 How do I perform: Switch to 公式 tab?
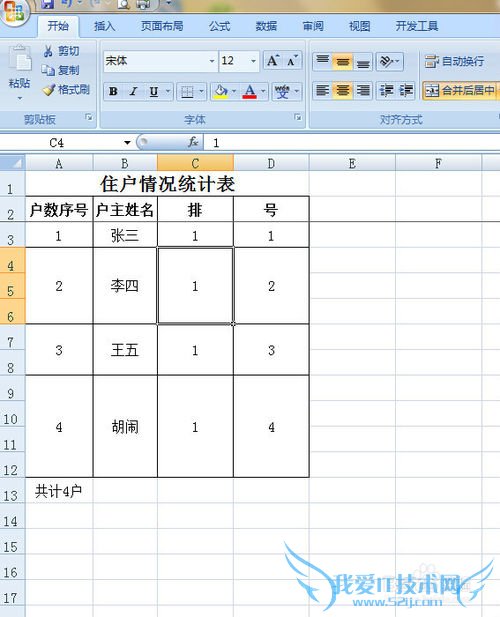[x=219, y=26]
